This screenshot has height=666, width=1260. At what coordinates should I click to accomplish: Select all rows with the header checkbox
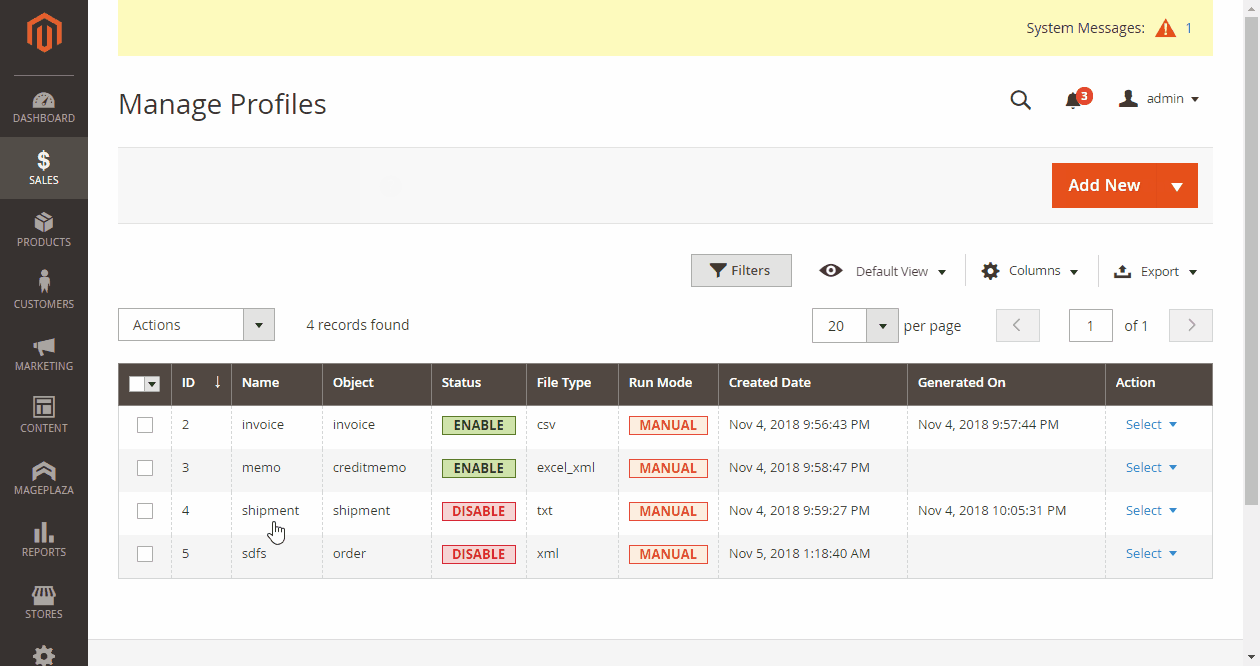tap(144, 384)
